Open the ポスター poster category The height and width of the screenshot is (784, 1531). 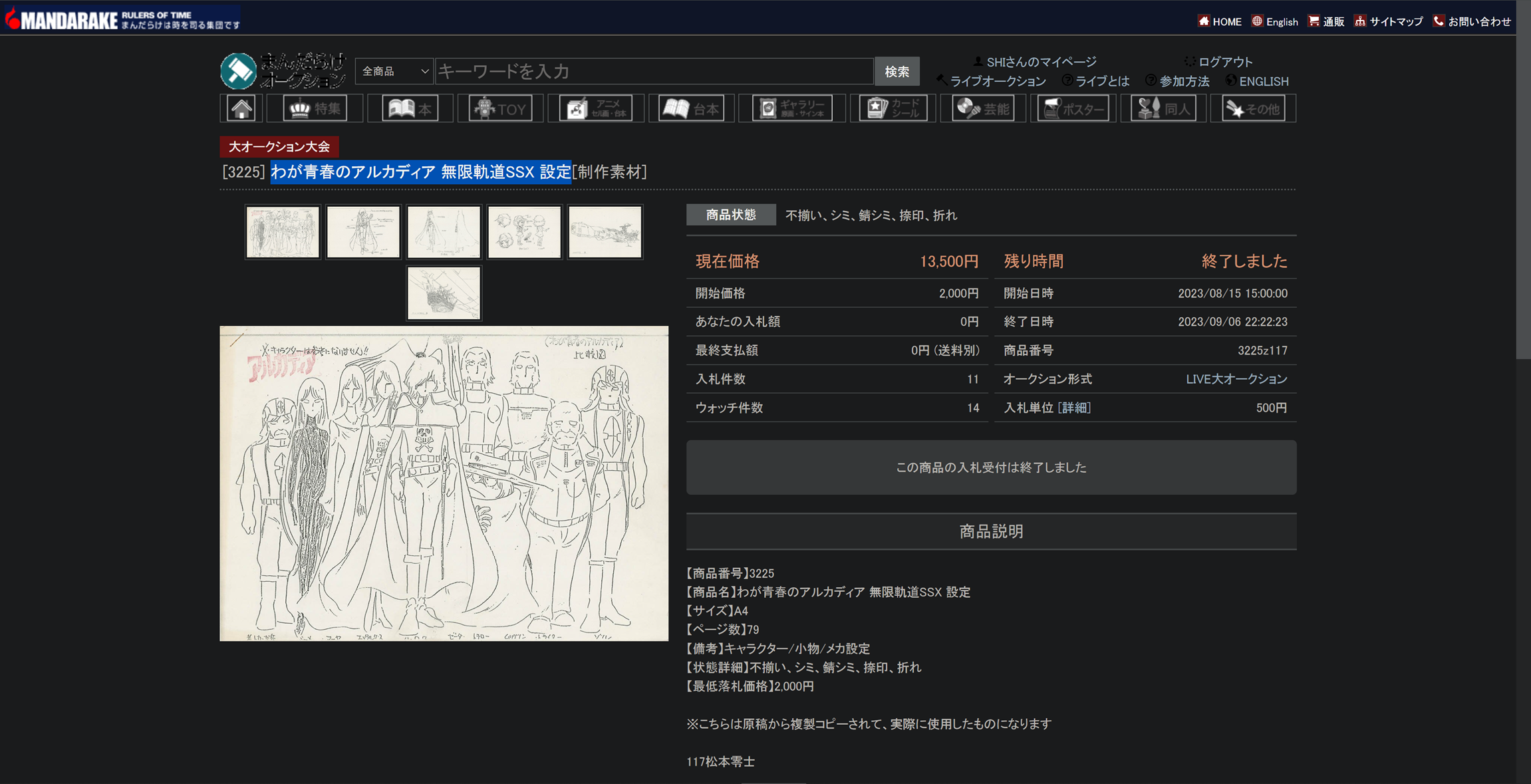(1073, 108)
